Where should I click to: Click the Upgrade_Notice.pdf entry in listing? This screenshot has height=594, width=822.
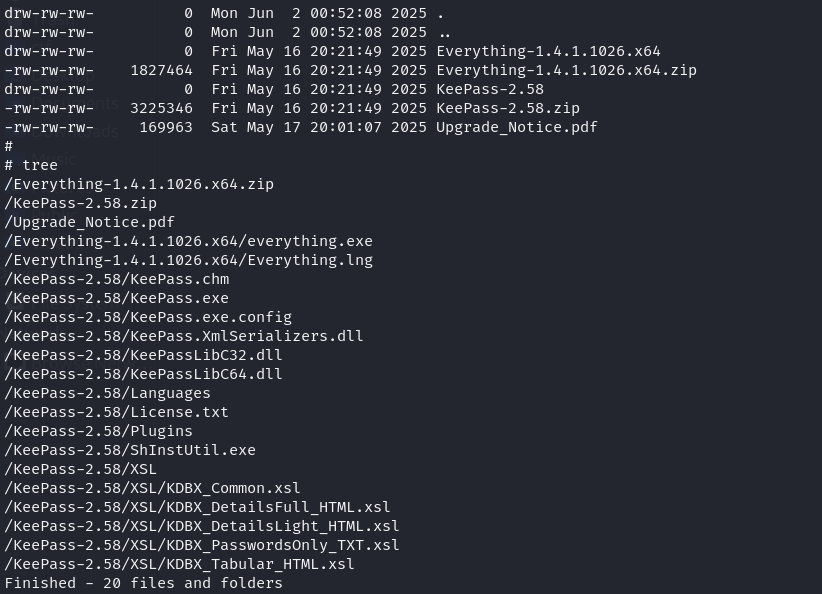(x=301, y=127)
